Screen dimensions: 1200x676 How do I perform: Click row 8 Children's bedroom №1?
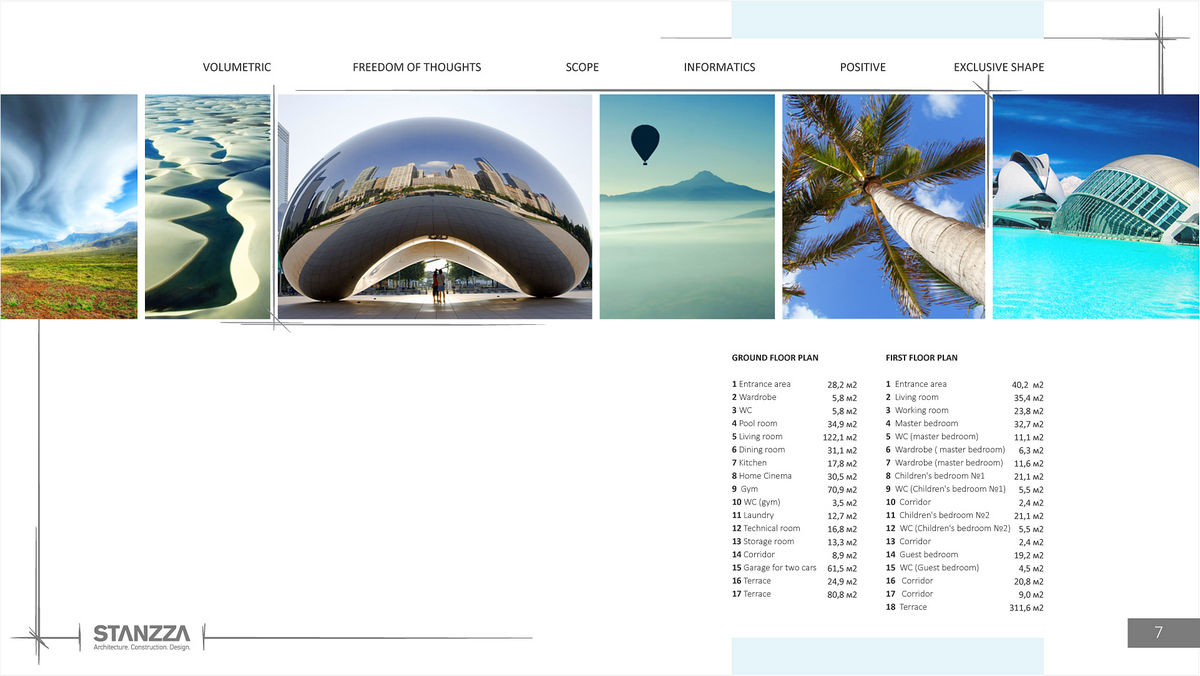tap(964, 476)
